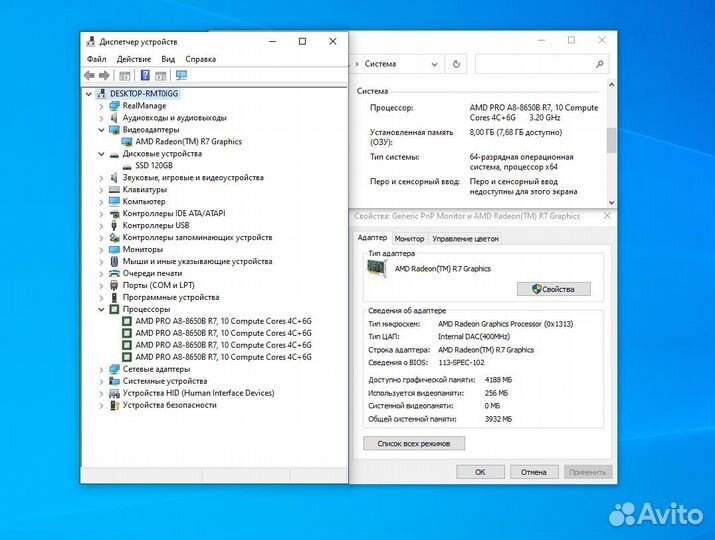The width and height of the screenshot is (715, 540).
Task: Select the Процессоры chip icon
Action: pos(114,309)
